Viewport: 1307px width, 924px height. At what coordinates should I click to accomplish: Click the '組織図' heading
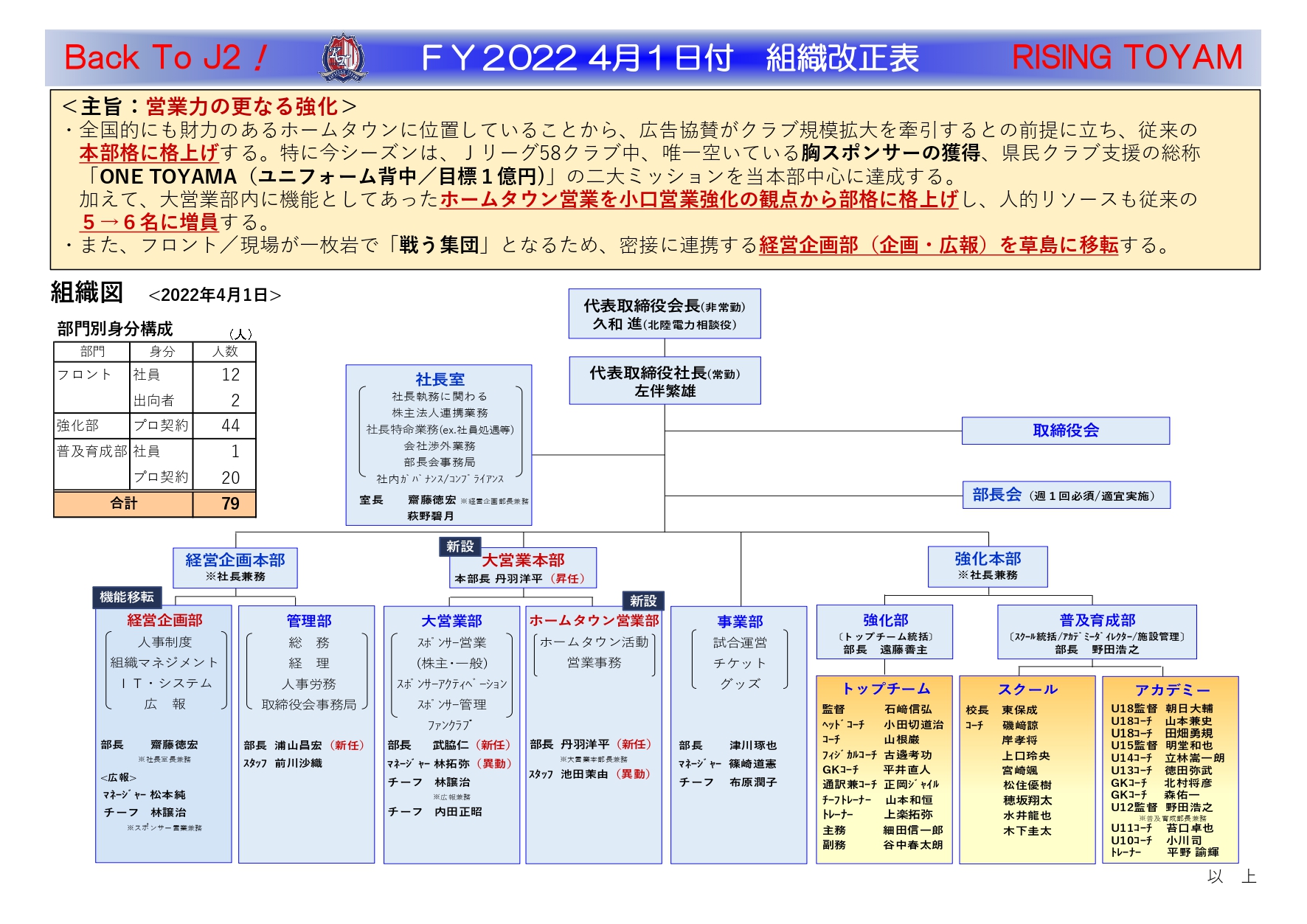(x=87, y=293)
